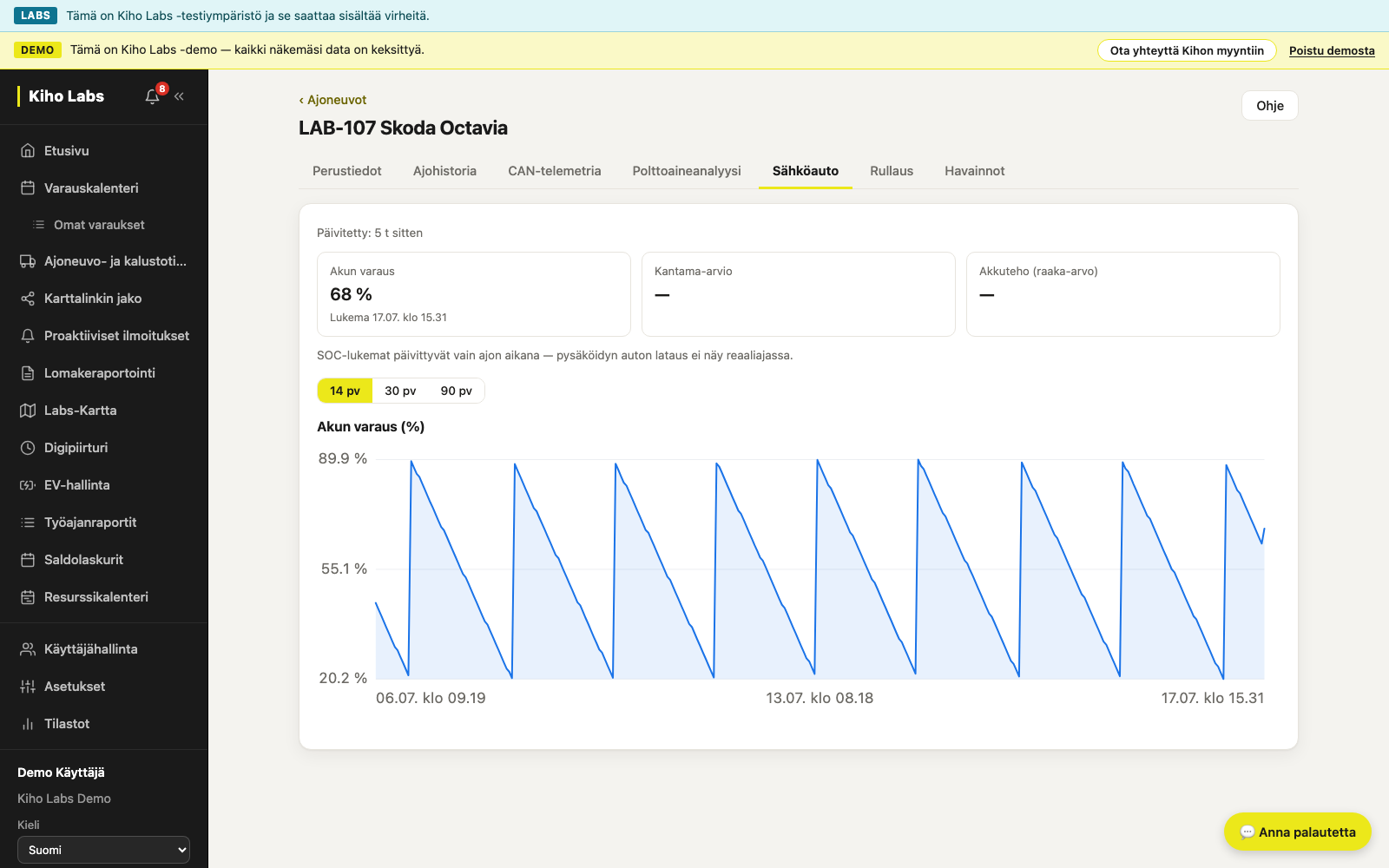Click the Labs-Kartta map icon
This screenshot has width=1389, height=868.
(28, 411)
